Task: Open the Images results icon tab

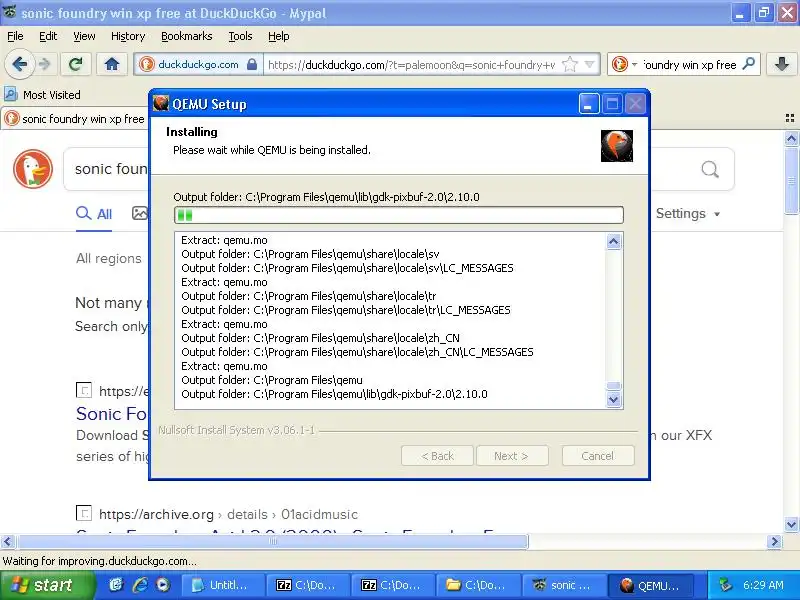Action: (x=139, y=213)
